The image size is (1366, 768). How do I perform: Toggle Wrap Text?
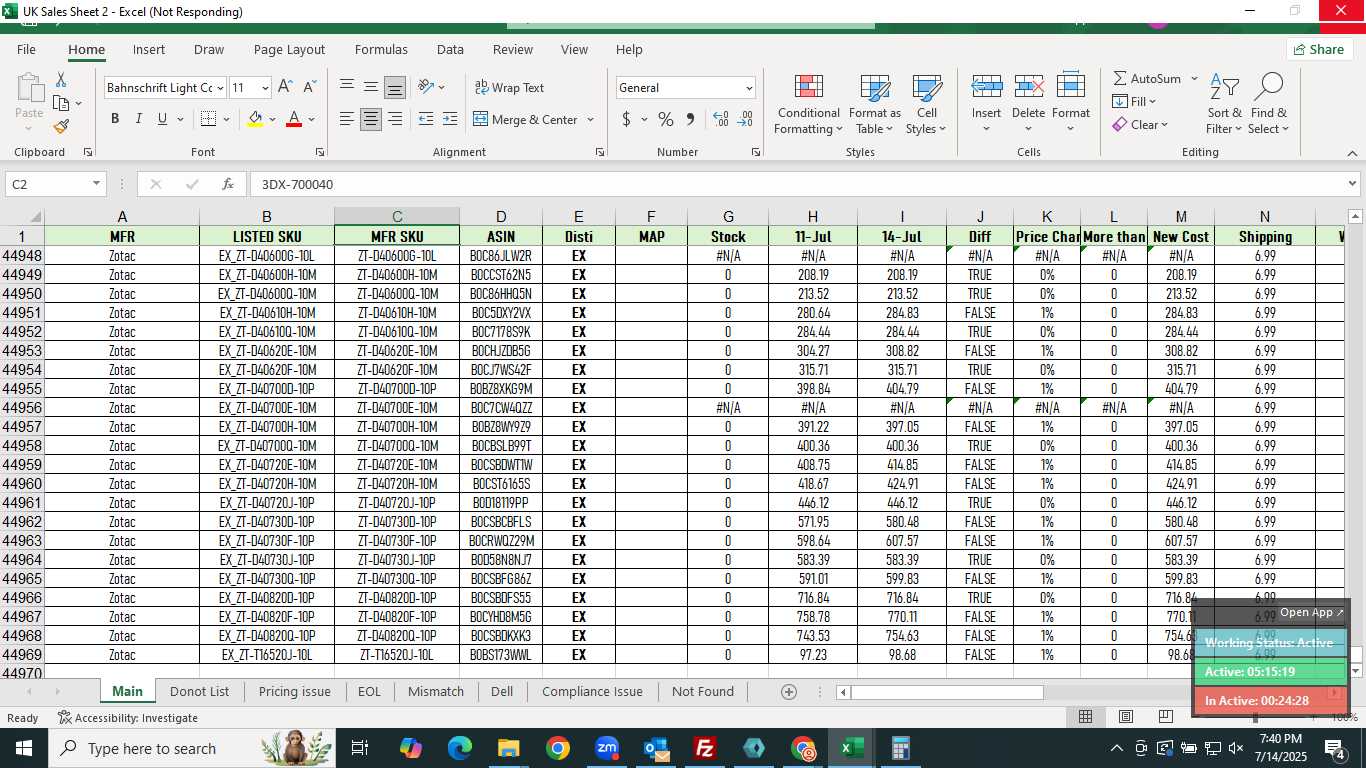coord(509,87)
